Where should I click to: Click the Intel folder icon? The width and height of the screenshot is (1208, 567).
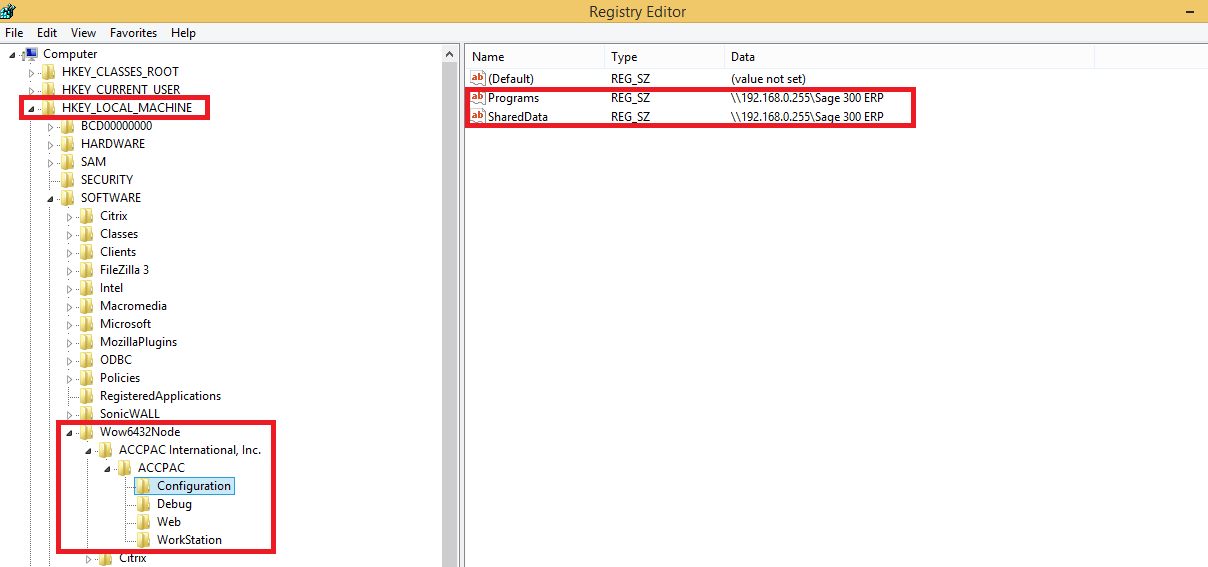87,288
